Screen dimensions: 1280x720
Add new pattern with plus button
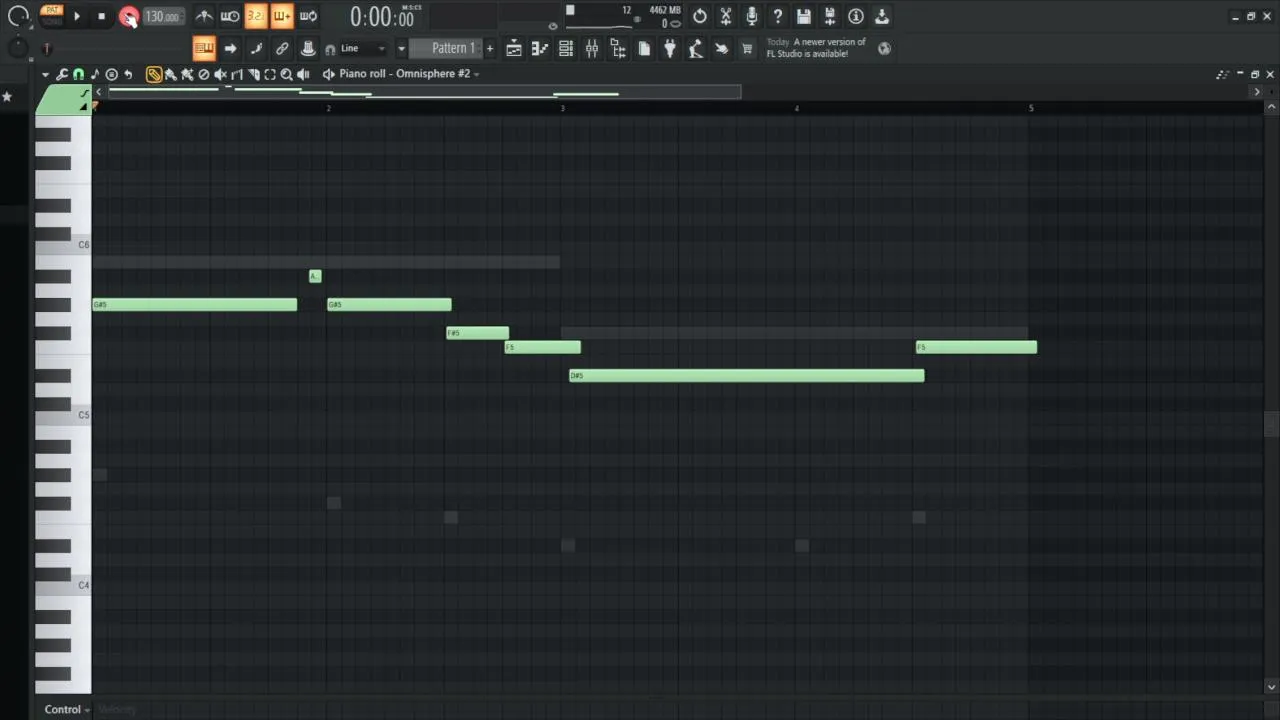coord(489,48)
